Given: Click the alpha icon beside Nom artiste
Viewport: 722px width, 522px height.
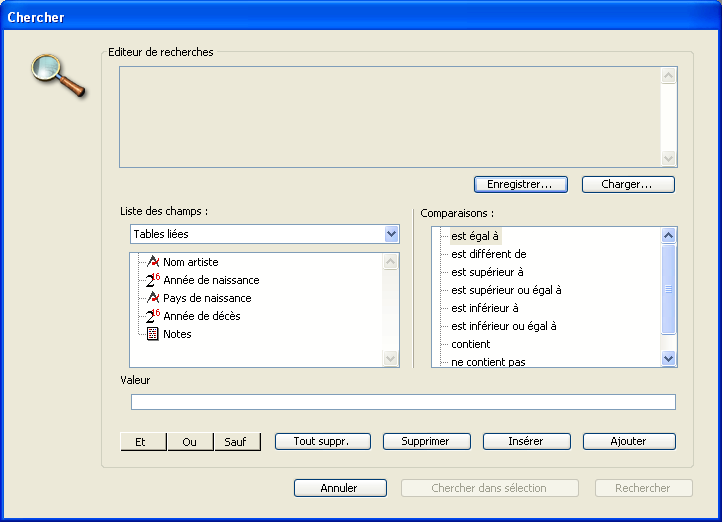Looking at the screenshot, I should (x=153, y=262).
